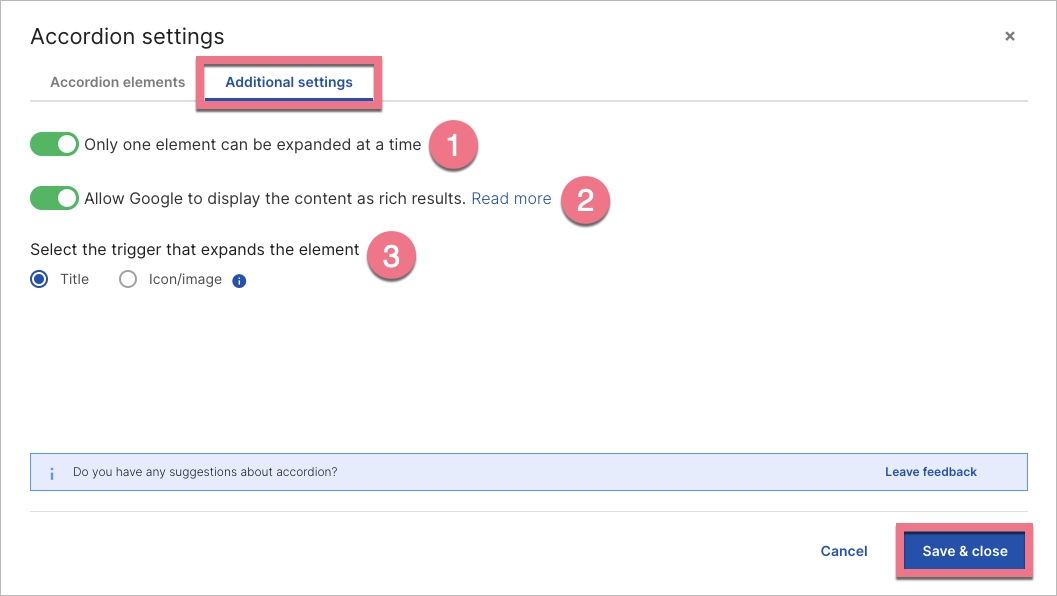Click Leave feedback
The height and width of the screenshot is (596, 1057).
[930, 471]
